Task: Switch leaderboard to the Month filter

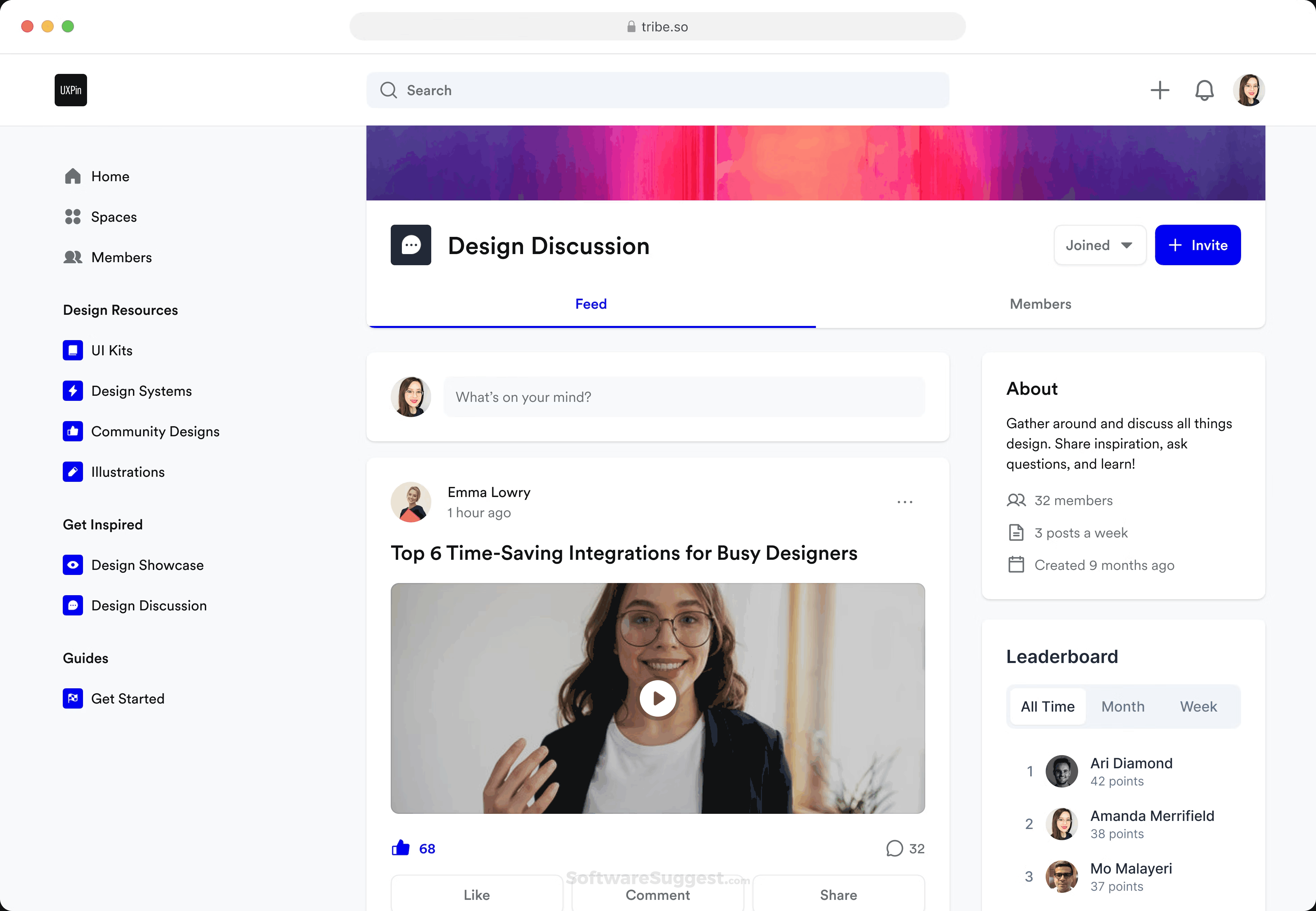Action: (1123, 707)
